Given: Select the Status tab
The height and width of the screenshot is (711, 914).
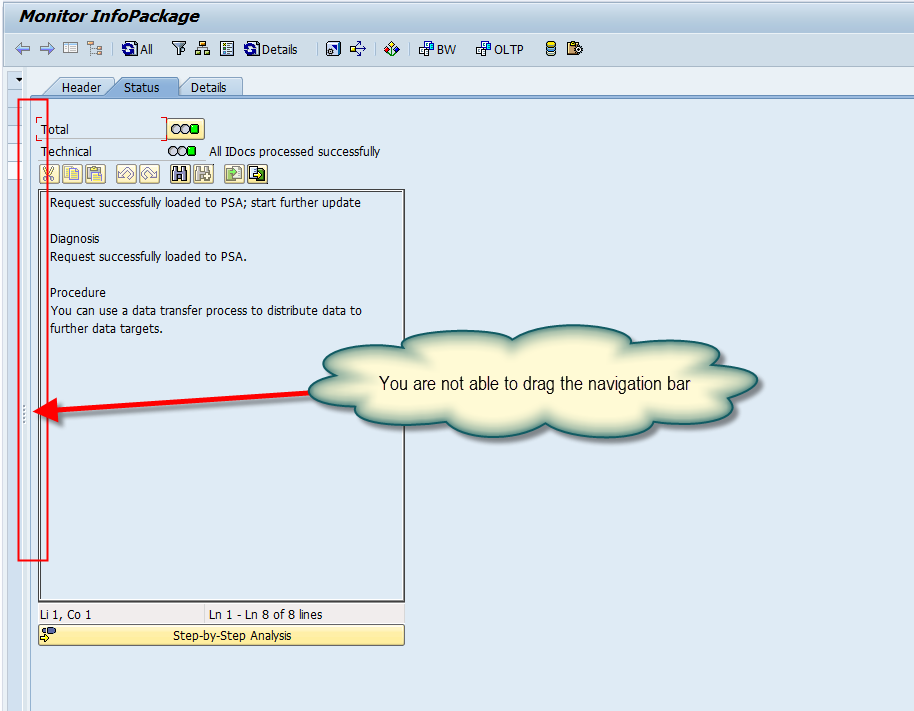Looking at the screenshot, I should click(x=142, y=87).
